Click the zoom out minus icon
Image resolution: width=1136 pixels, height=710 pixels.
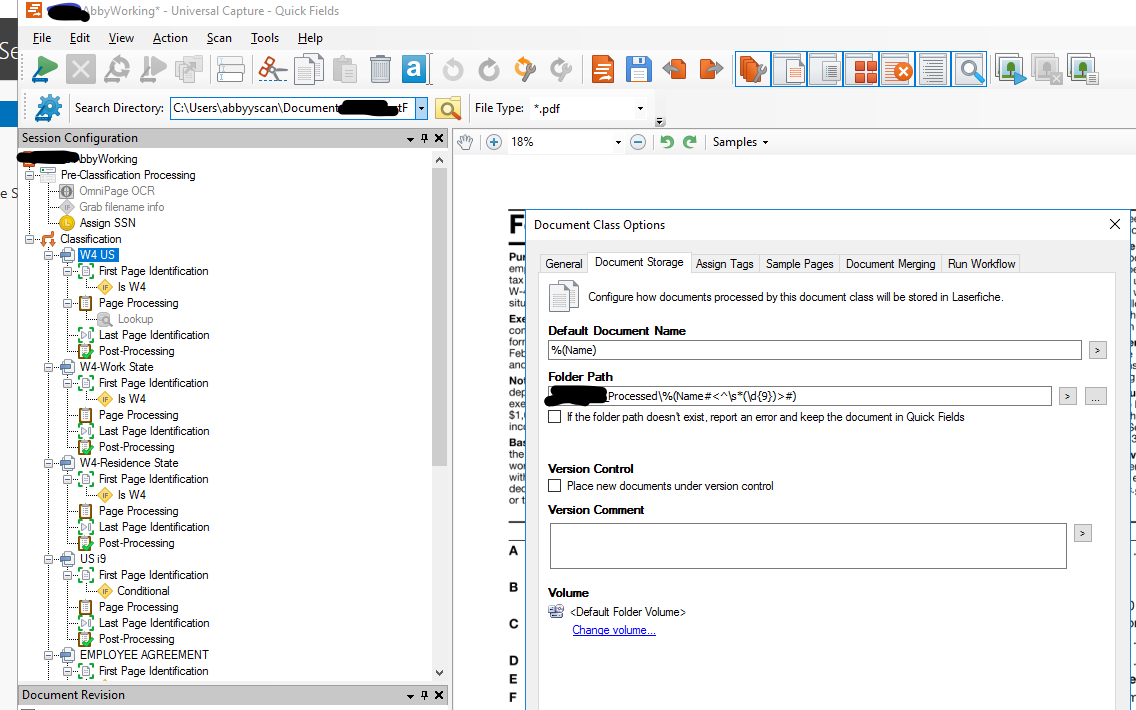tap(638, 142)
